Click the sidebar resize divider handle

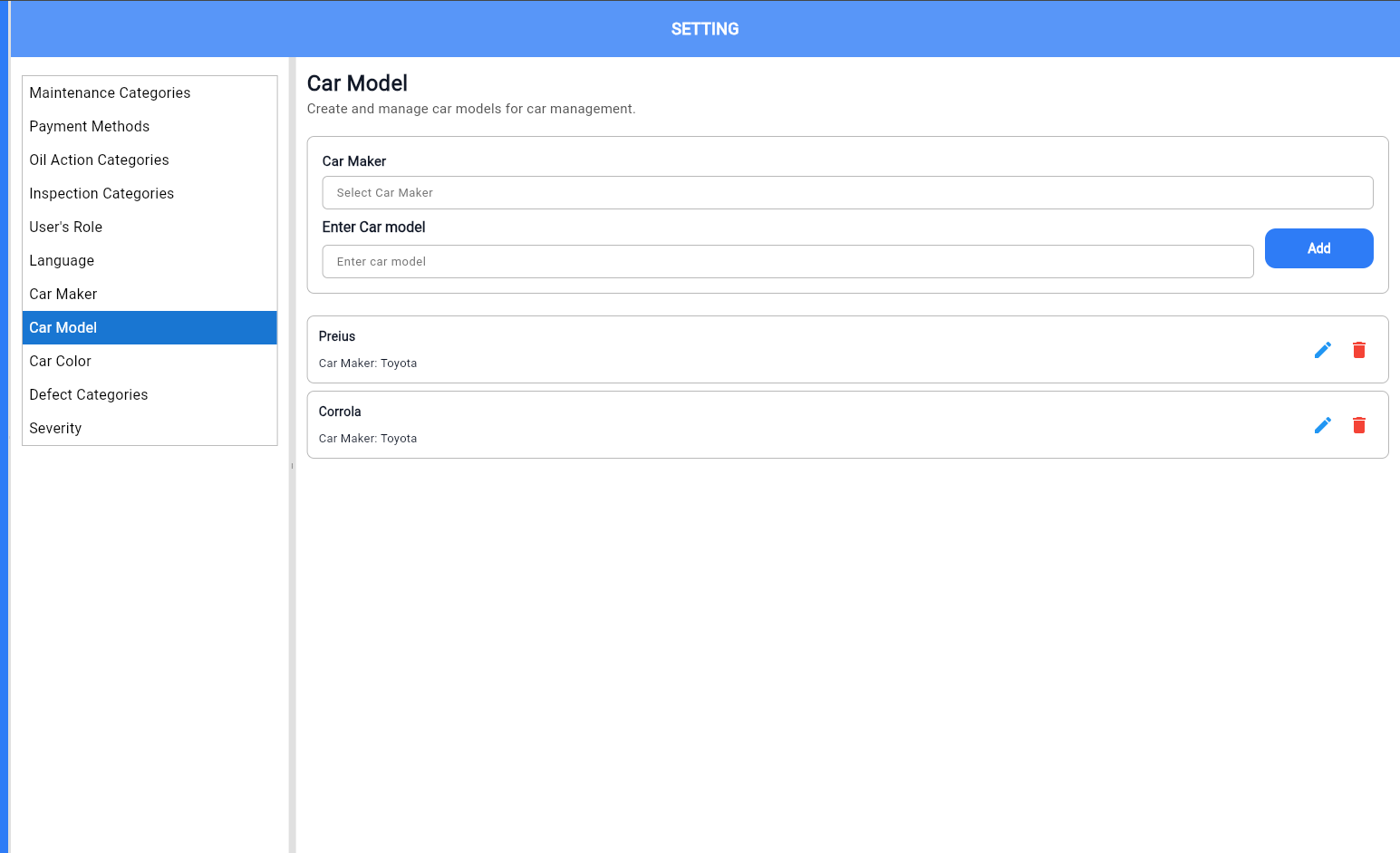(292, 466)
